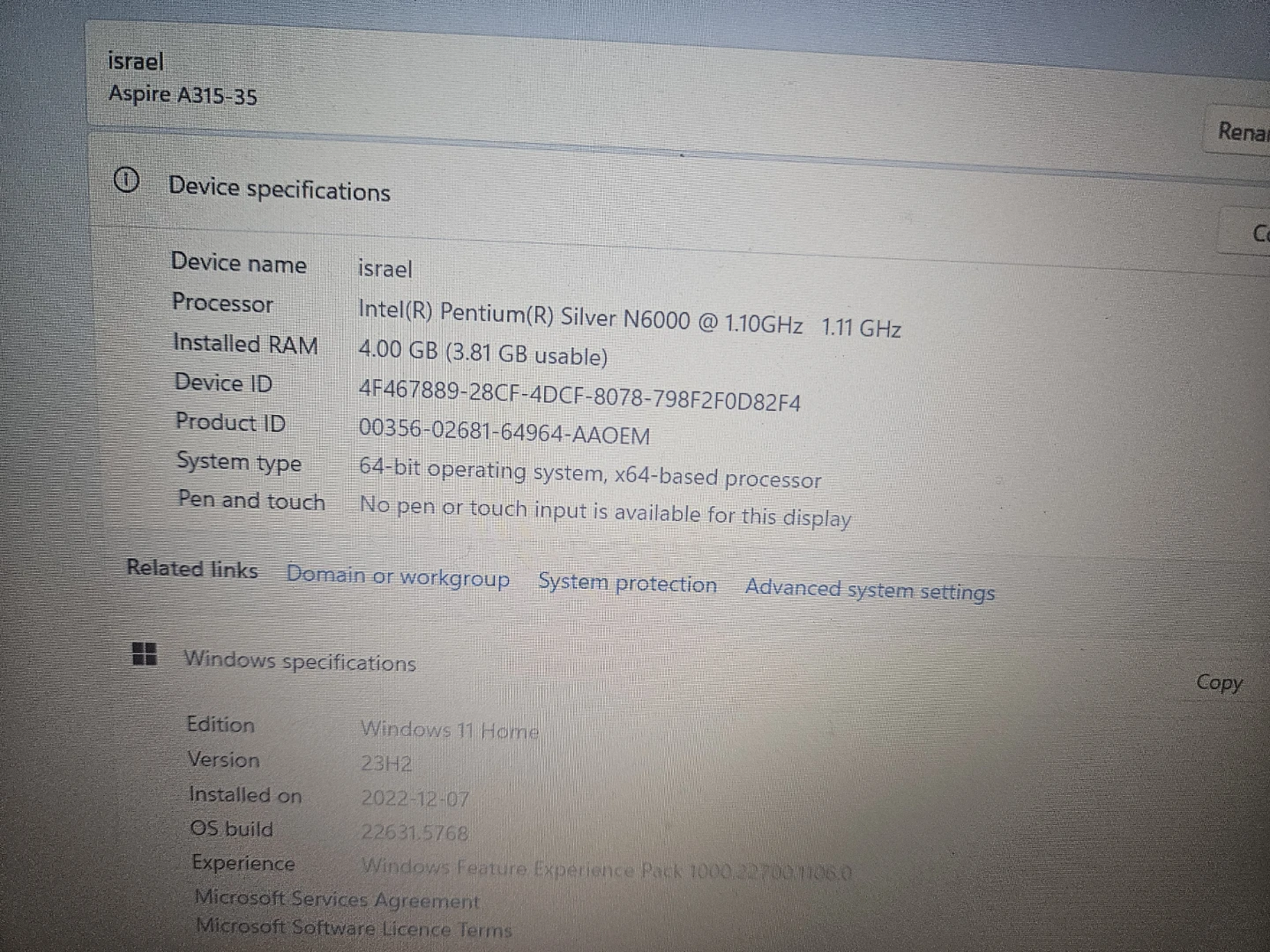Viewport: 1270px width, 952px height.
Task: Open the System protection link
Action: click(627, 583)
